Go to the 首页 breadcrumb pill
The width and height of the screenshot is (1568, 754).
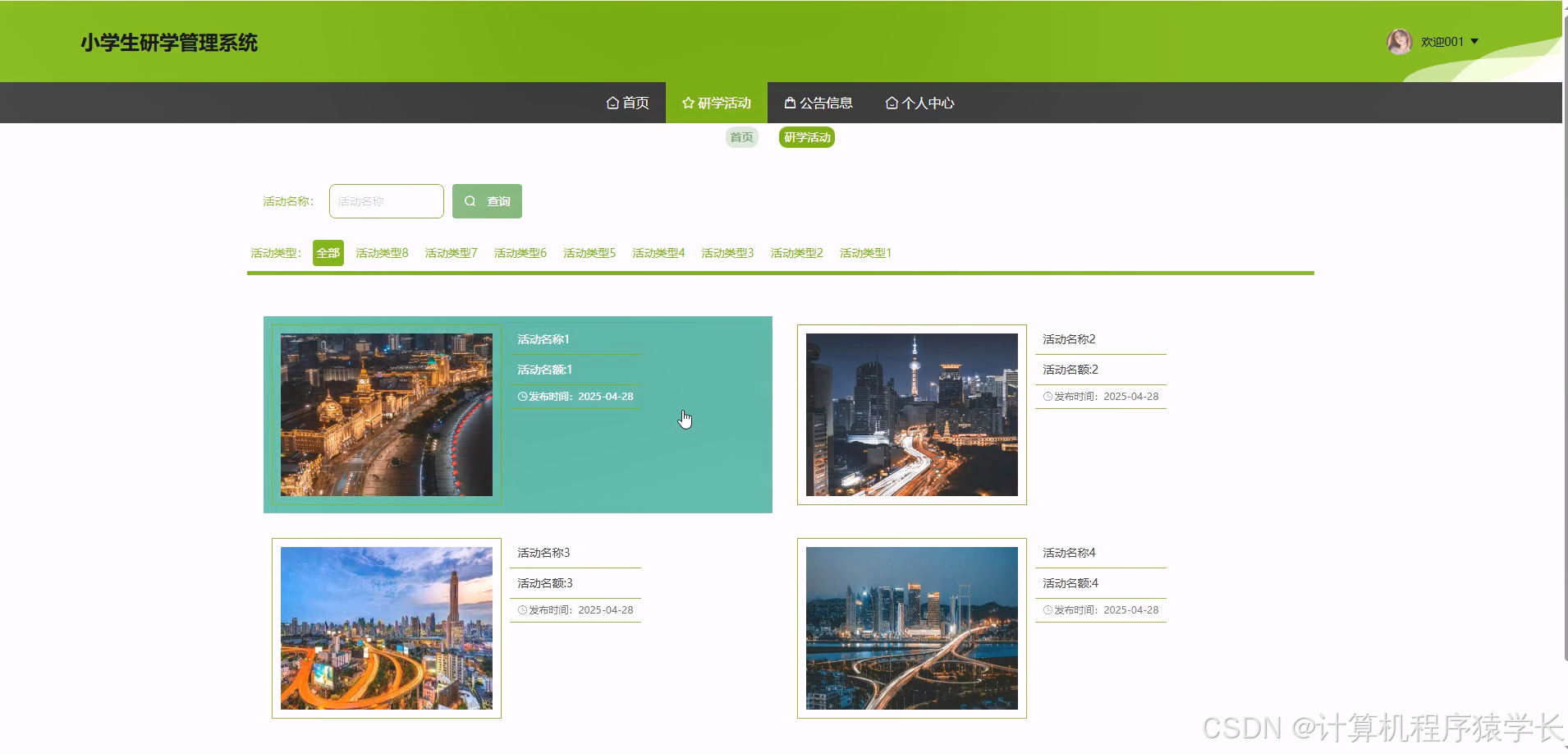(742, 137)
